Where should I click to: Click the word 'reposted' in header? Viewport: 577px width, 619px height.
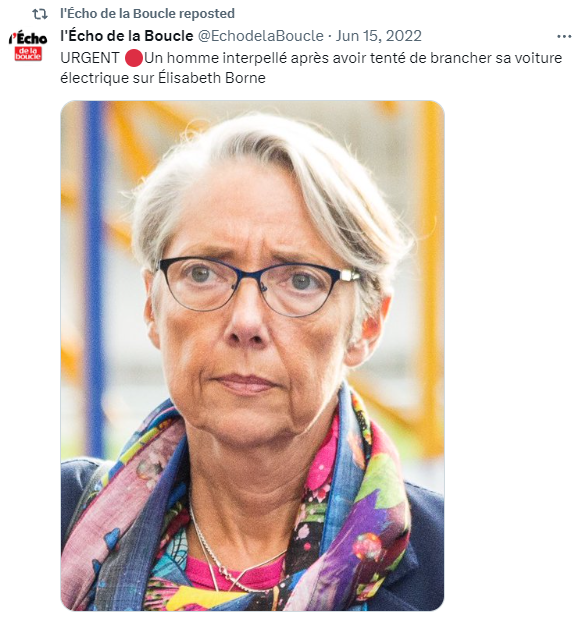click(207, 13)
